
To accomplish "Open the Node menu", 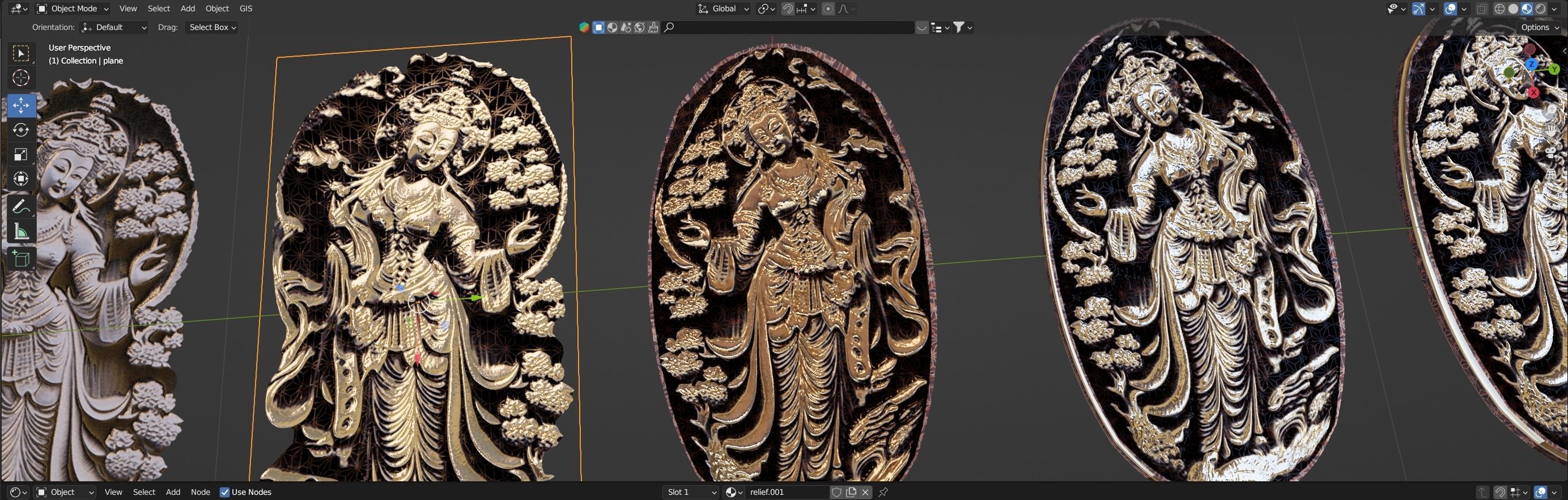I will point(200,492).
